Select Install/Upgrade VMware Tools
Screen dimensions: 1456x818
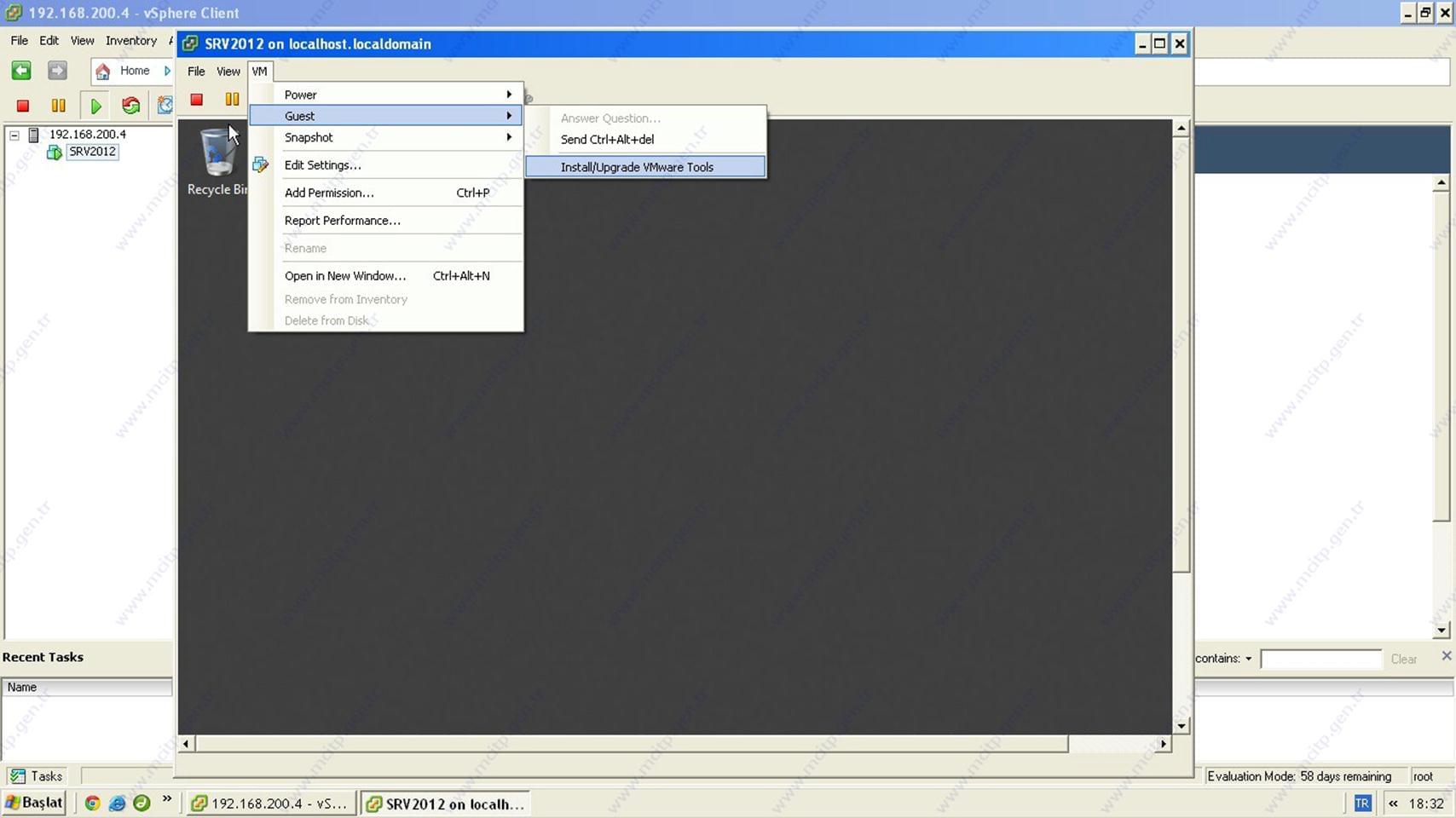[645, 167]
